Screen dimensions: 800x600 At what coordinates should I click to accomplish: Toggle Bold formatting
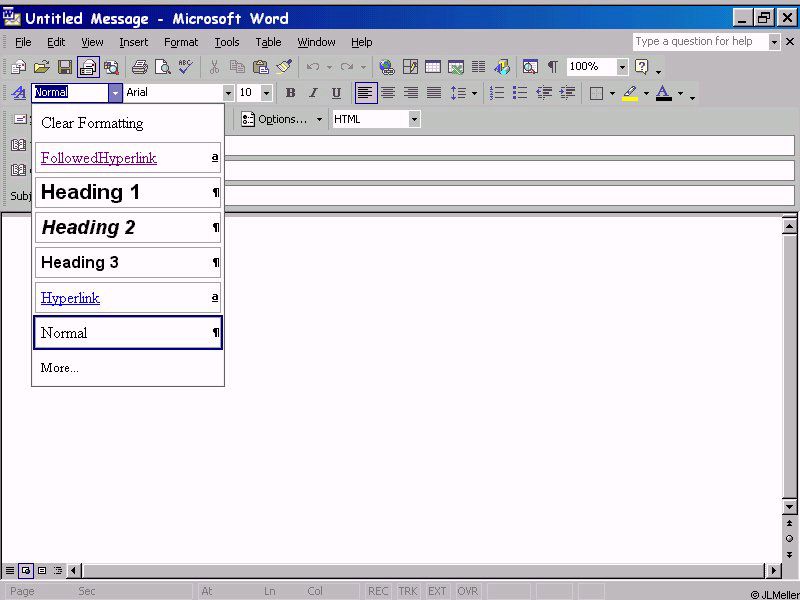click(x=290, y=93)
